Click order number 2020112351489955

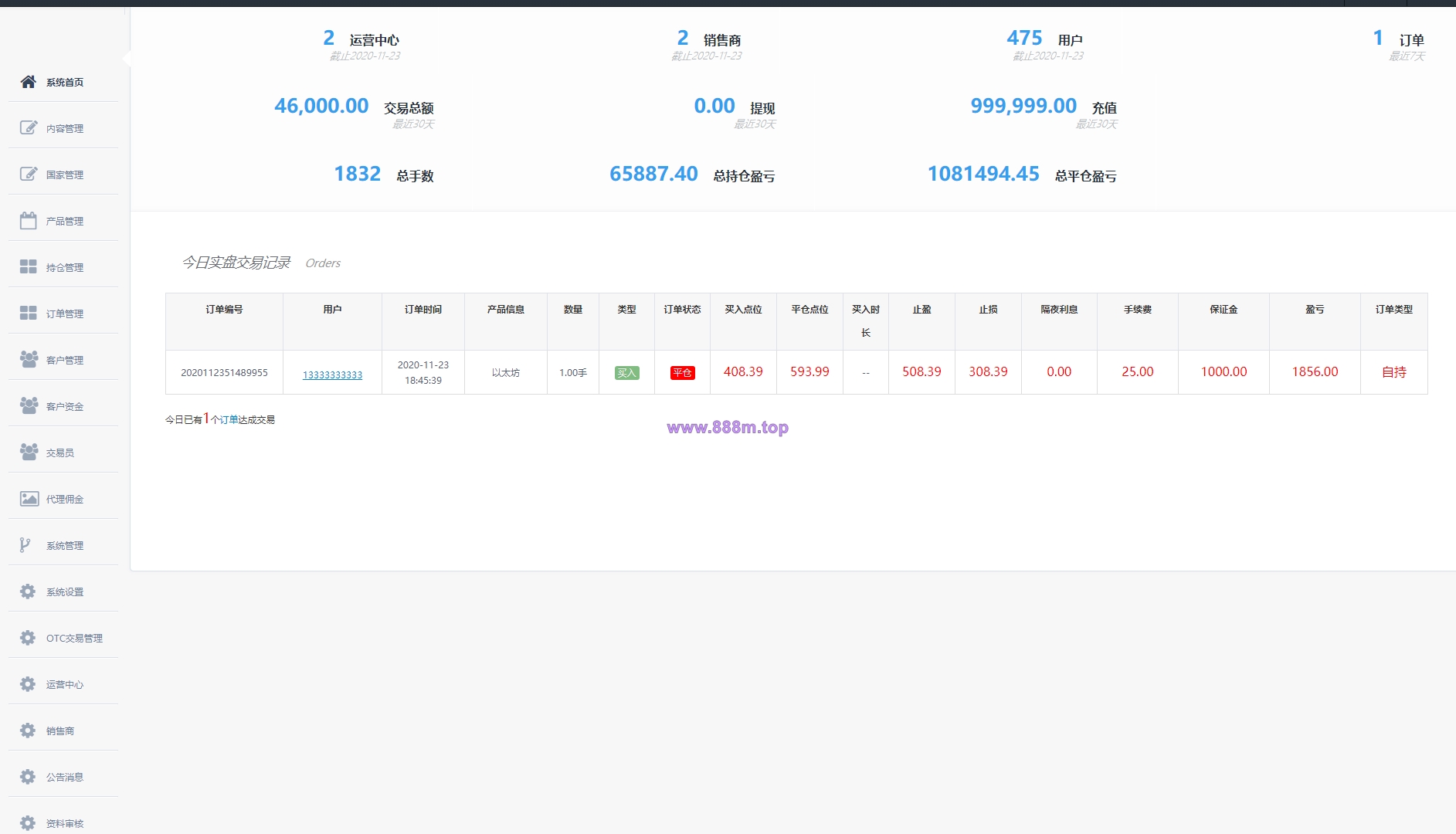pos(224,373)
